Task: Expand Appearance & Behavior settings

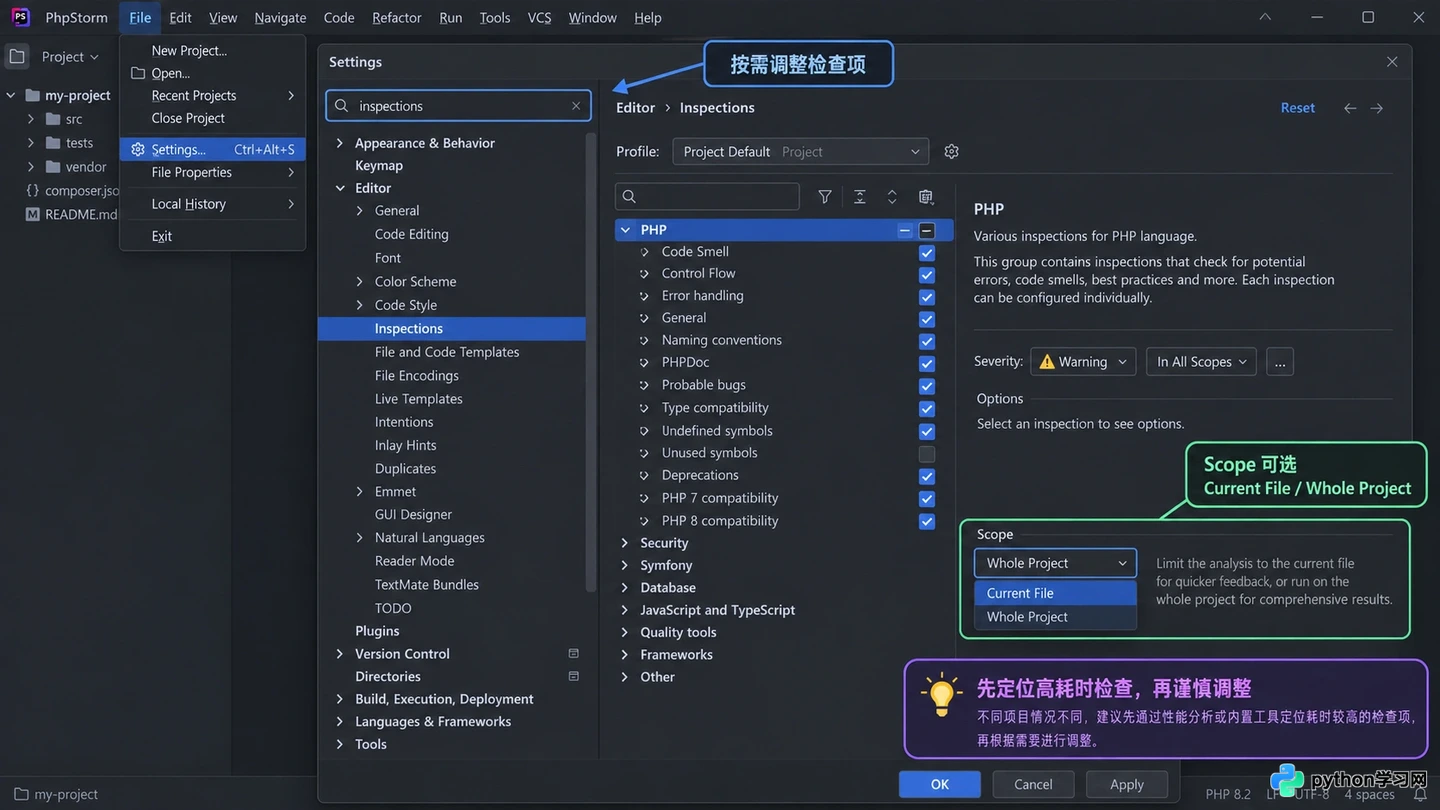Action: point(340,143)
